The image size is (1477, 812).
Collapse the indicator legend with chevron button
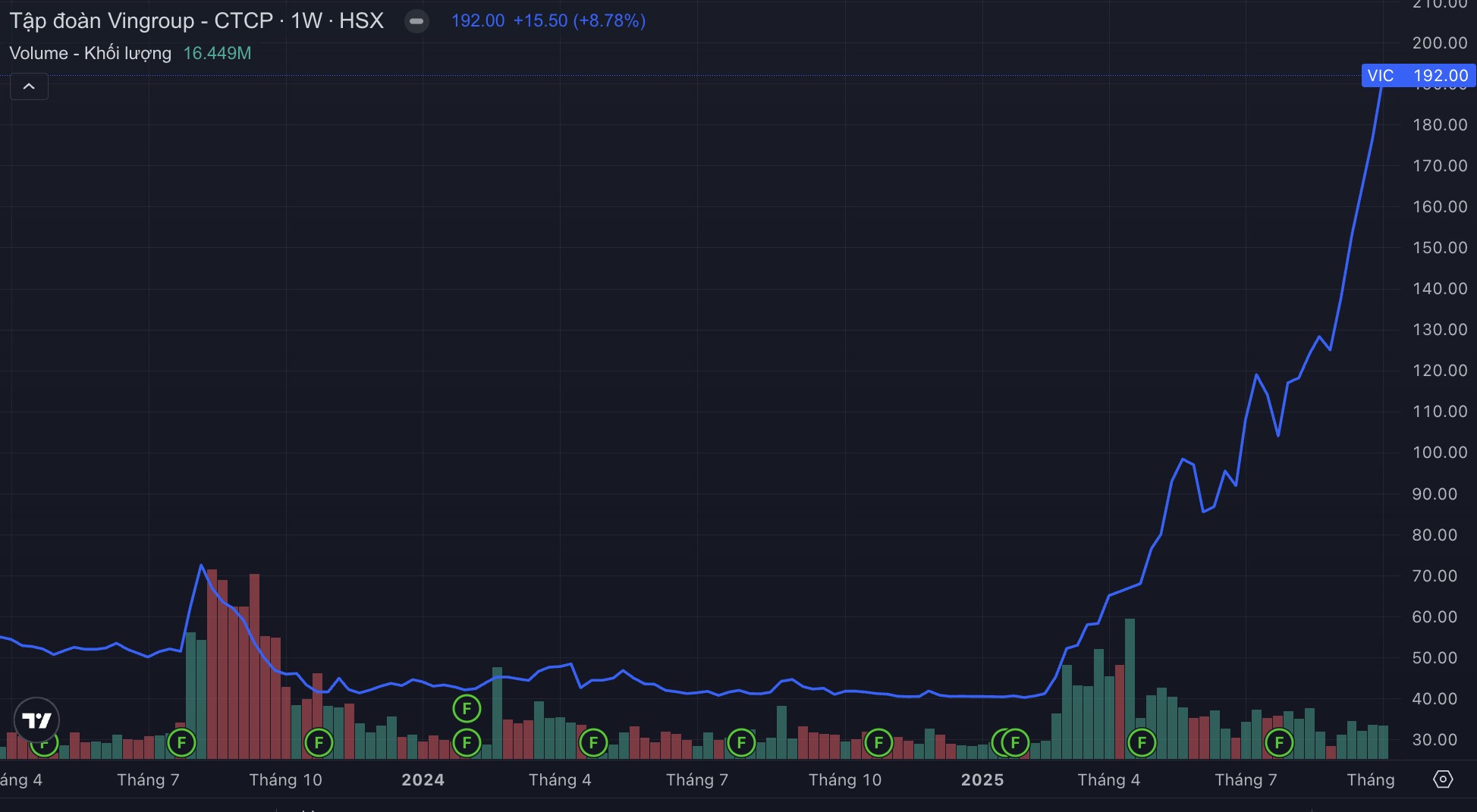pos(29,86)
